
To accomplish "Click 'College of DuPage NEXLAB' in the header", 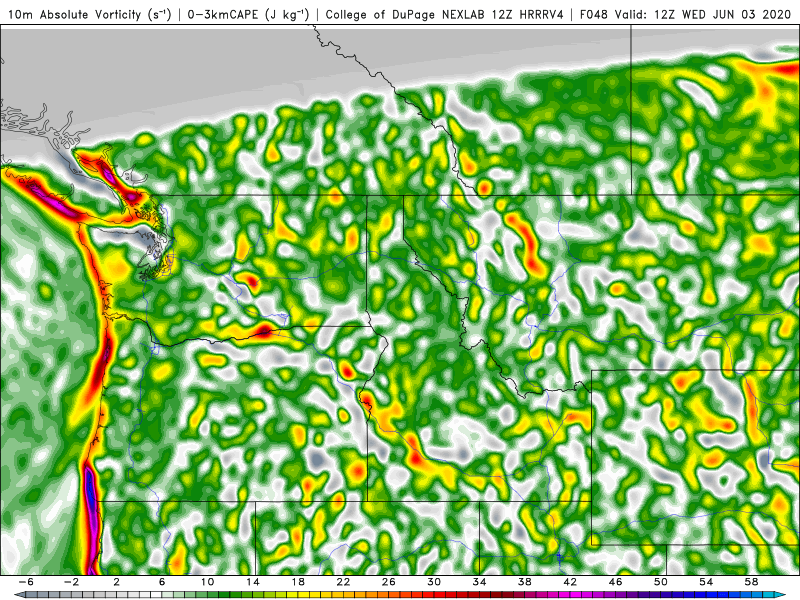I will point(406,14).
